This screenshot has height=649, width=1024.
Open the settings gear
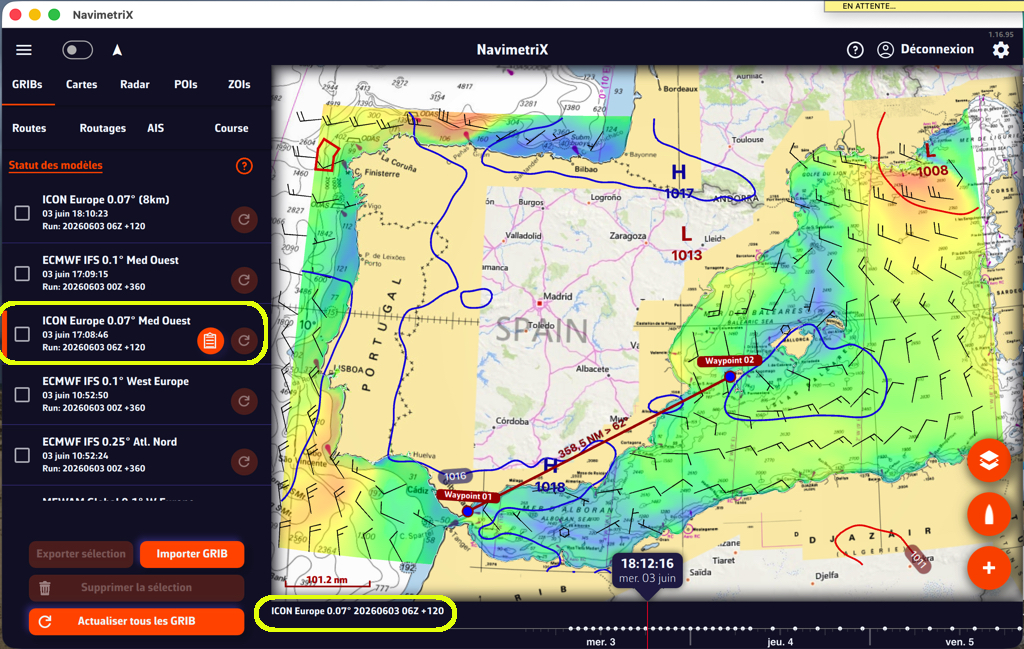pyautogui.click(x=1000, y=50)
